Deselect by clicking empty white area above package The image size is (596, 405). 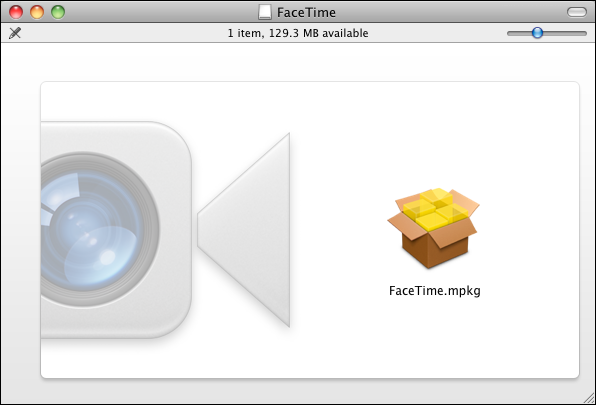point(433,133)
